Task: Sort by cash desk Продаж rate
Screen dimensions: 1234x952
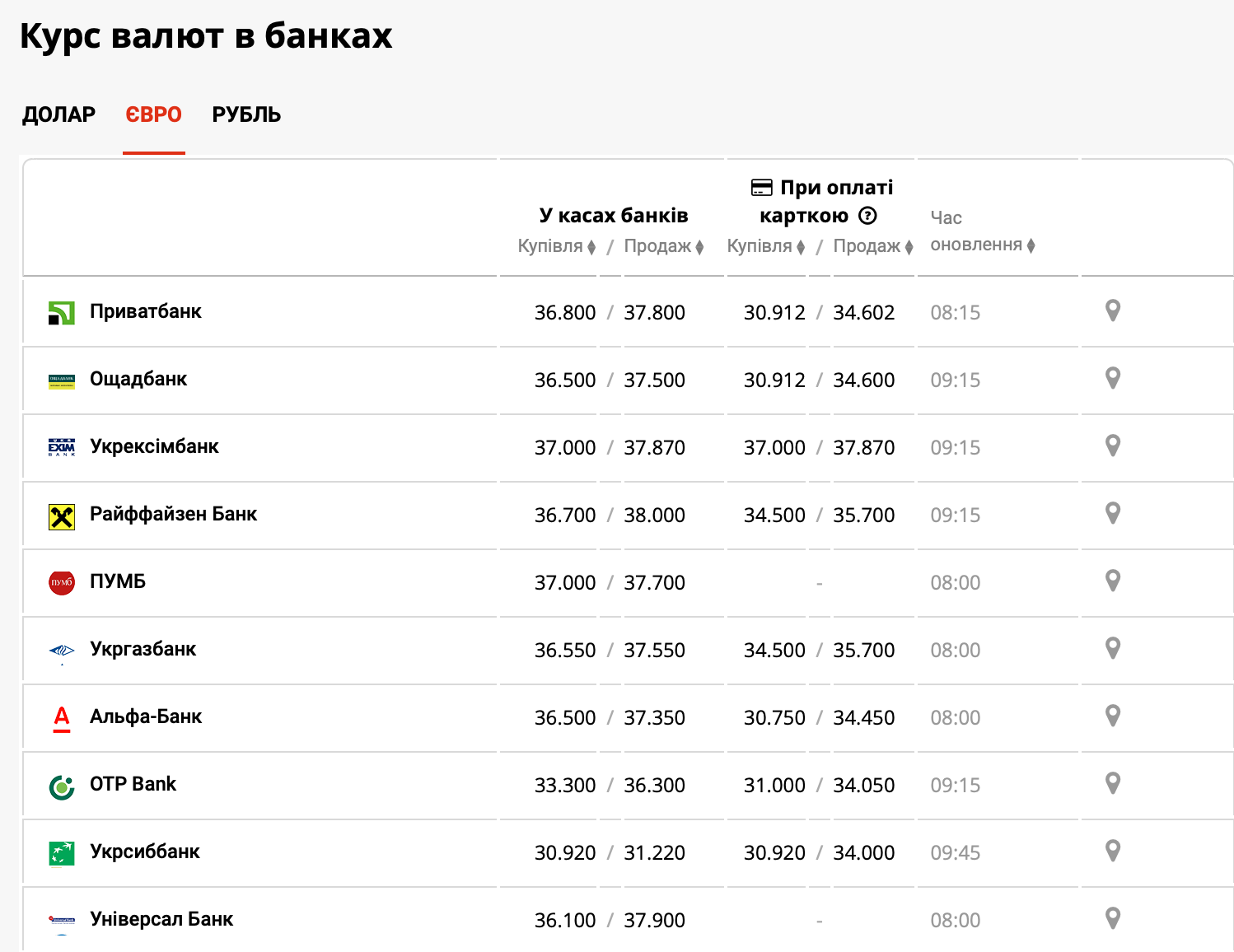Action: point(663,246)
